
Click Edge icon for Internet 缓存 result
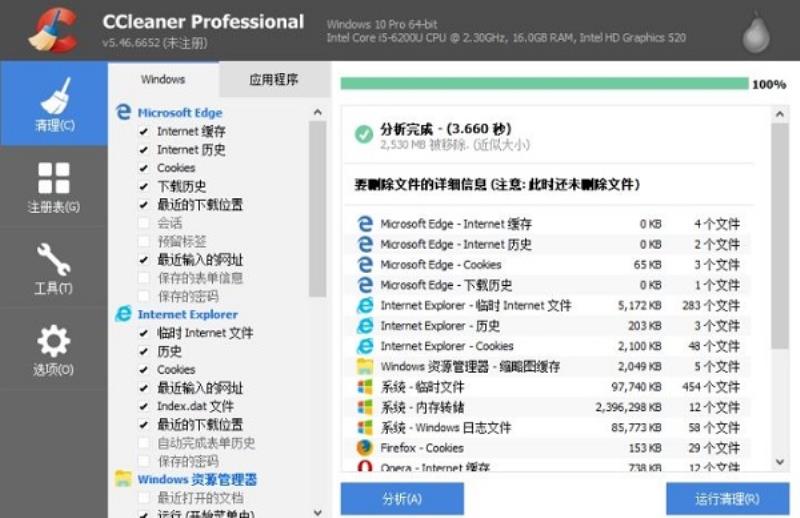tap(365, 224)
